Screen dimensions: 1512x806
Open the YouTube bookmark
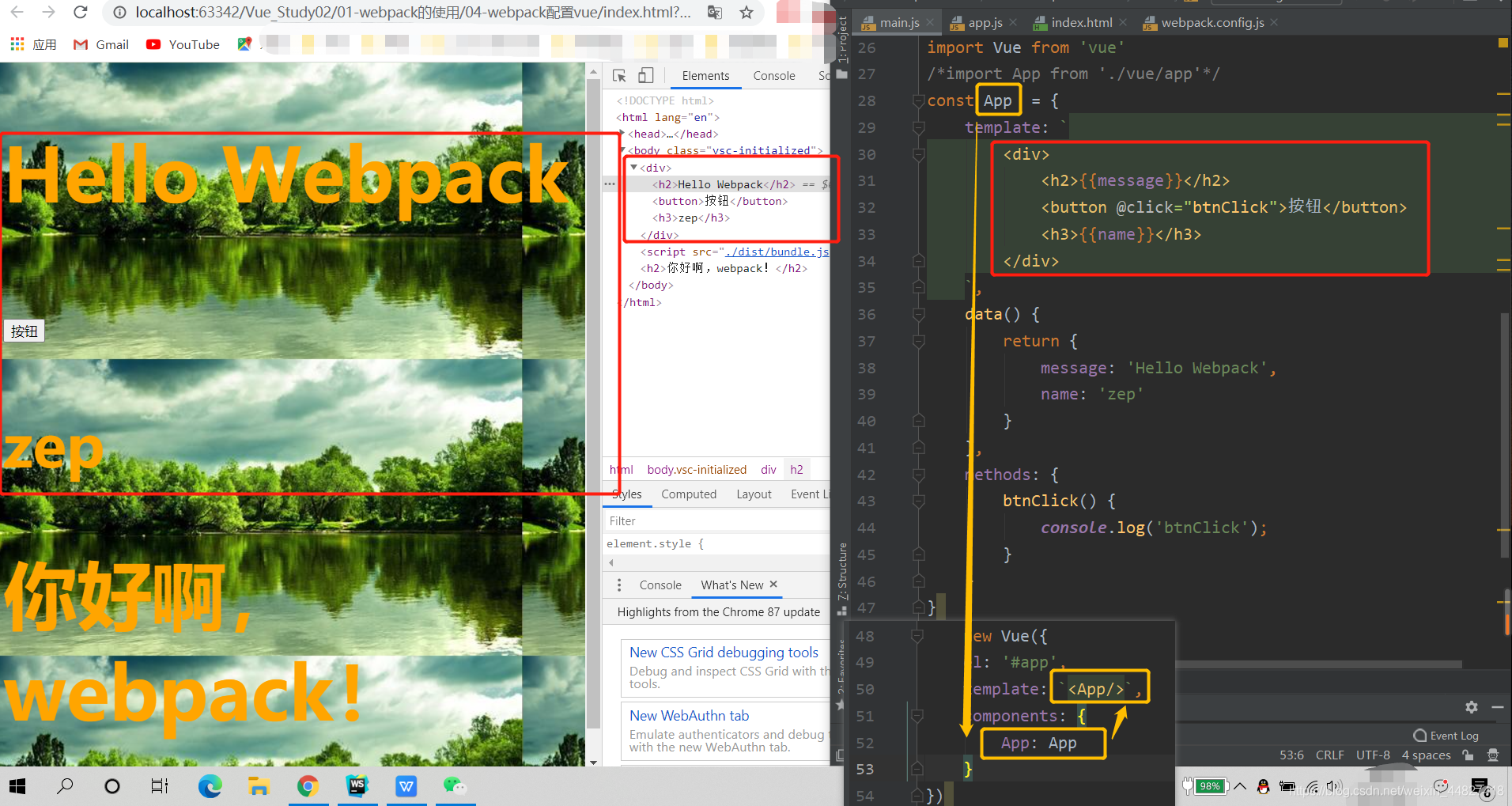point(183,44)
